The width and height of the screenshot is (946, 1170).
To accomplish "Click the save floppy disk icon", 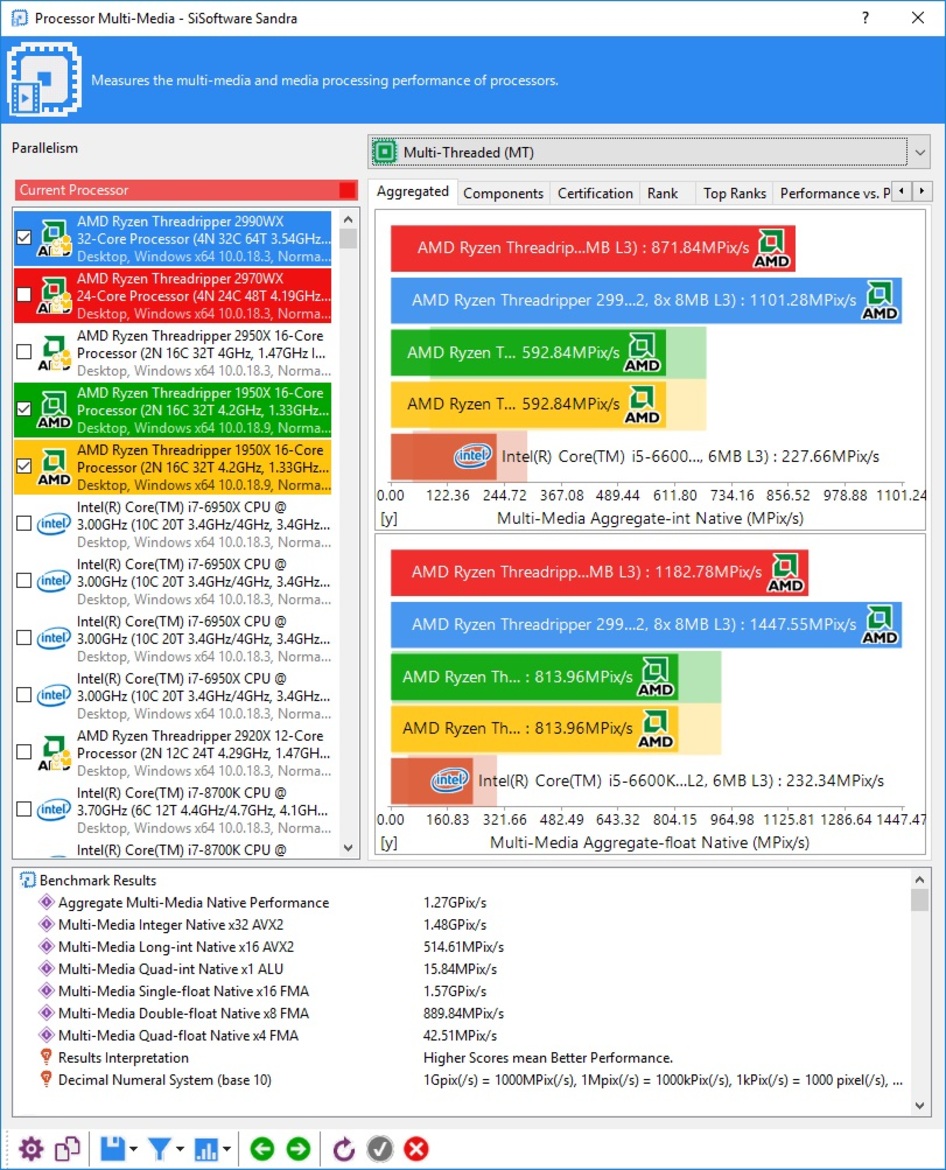I will pyautogui.click(x=113, y=1148).
